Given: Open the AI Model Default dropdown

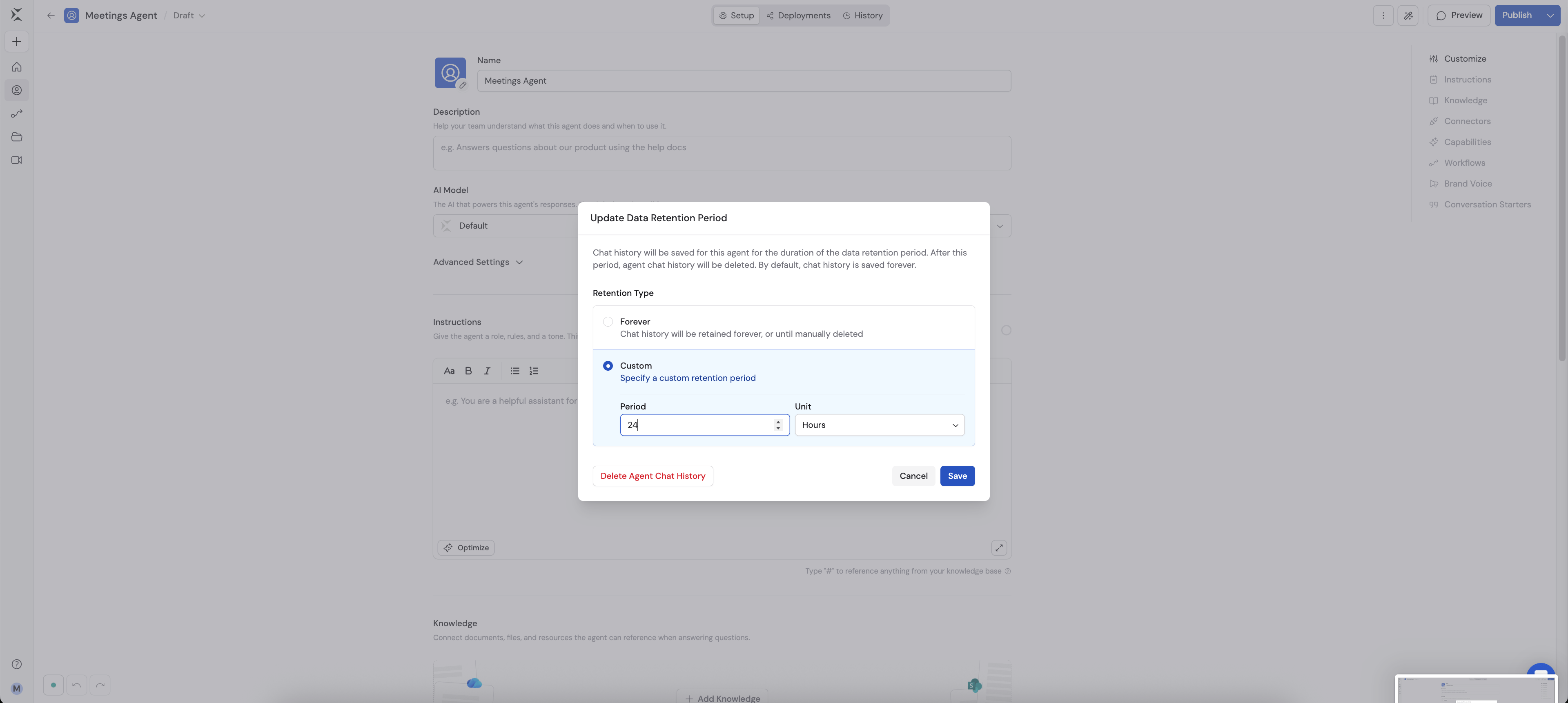Looking at the screenshot, I should pos(722,226).
